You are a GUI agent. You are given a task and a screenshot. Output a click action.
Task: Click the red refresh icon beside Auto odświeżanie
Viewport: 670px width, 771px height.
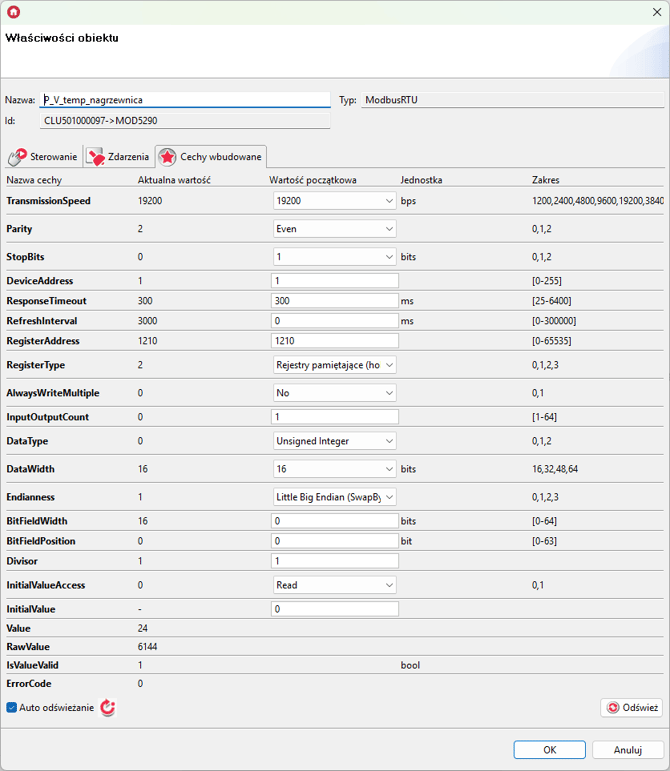point(108,707)
